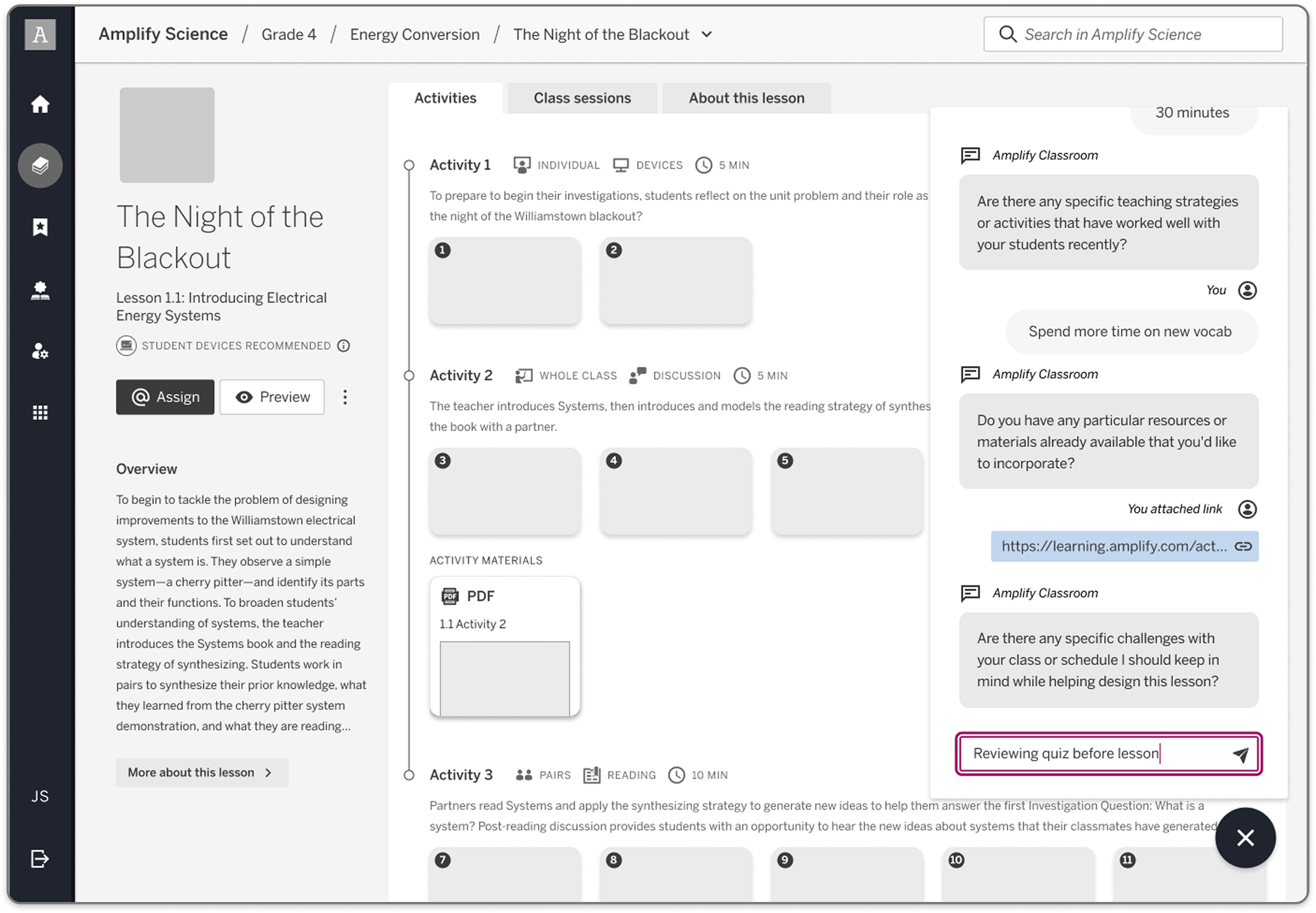Open the 1.1 Activity 2 PDF card

click(x=505, y=646)
